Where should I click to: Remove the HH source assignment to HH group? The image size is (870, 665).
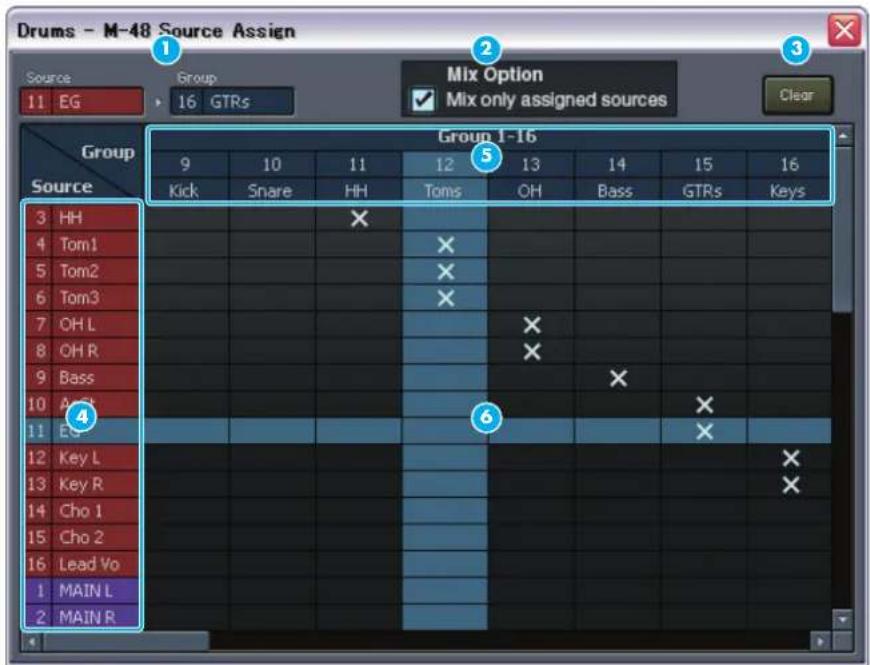tap(359, 219)
